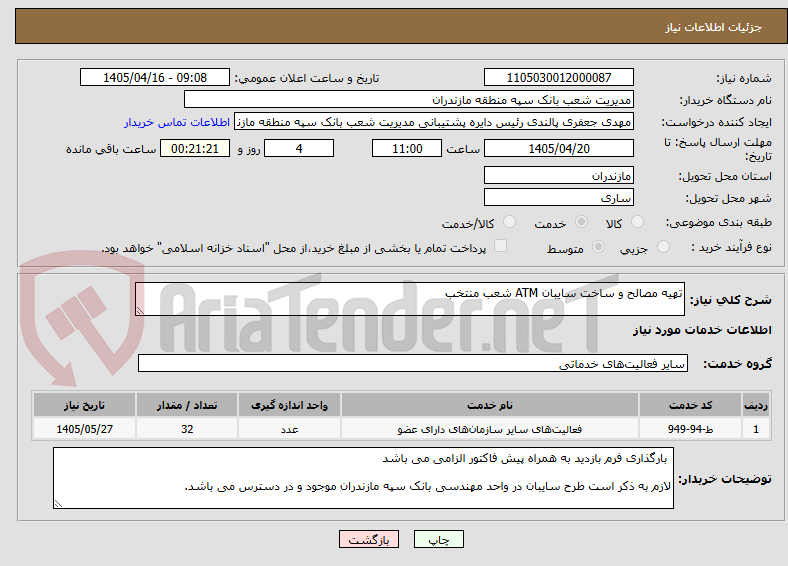Click the buyer organization name field
Viewport: 788px width, 566px height.
(409, 100)
